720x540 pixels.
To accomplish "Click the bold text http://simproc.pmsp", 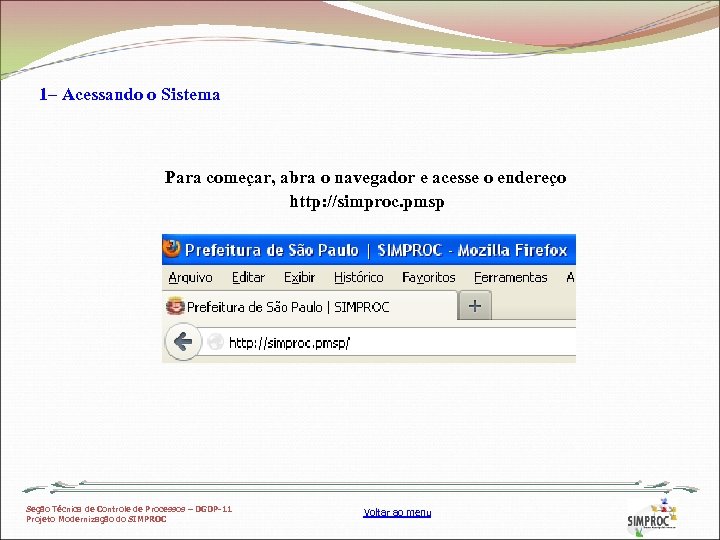I will pos(367,202).
